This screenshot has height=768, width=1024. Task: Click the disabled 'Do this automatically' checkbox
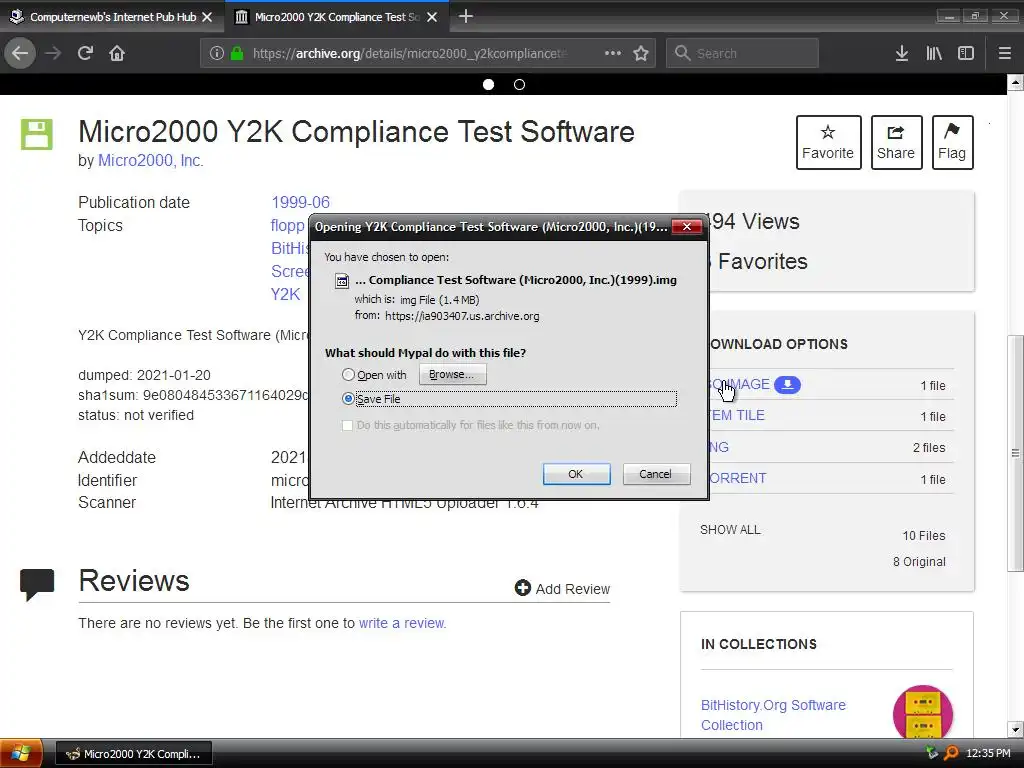347,425
